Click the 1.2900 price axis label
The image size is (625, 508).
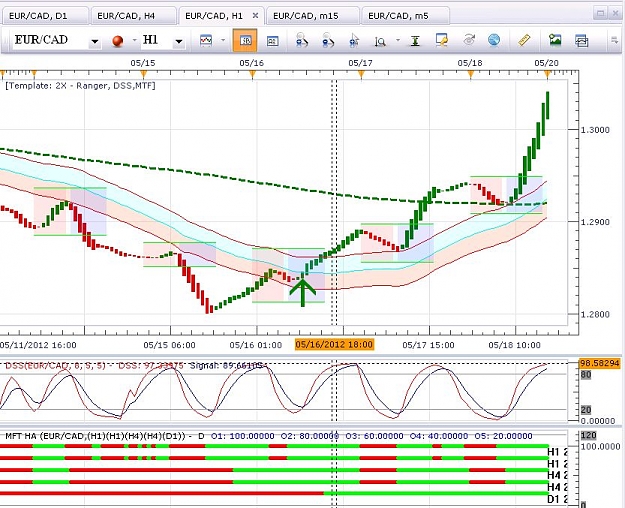(x=595, y=222)
